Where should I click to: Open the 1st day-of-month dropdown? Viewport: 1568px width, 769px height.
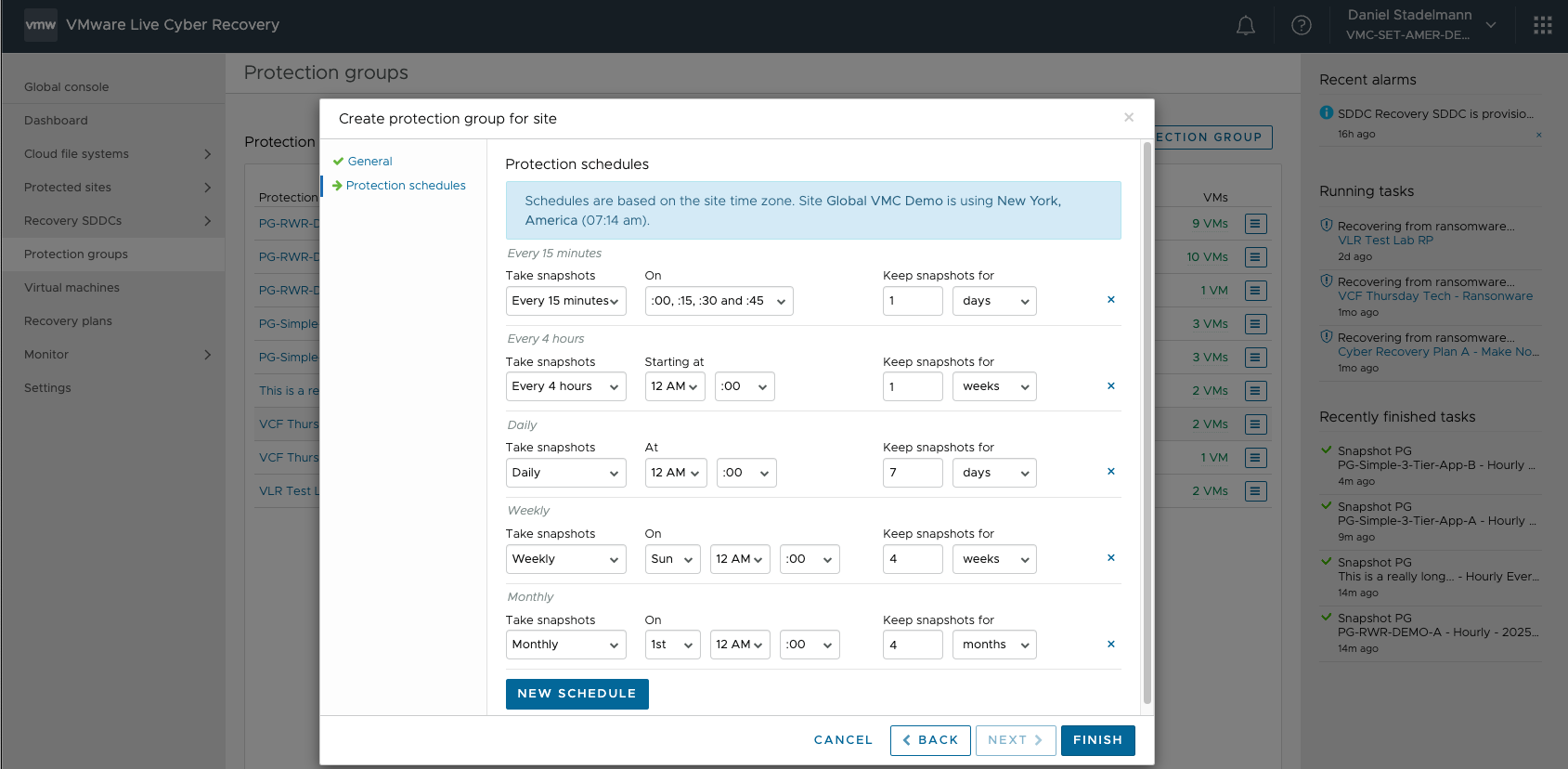[672, 645]
